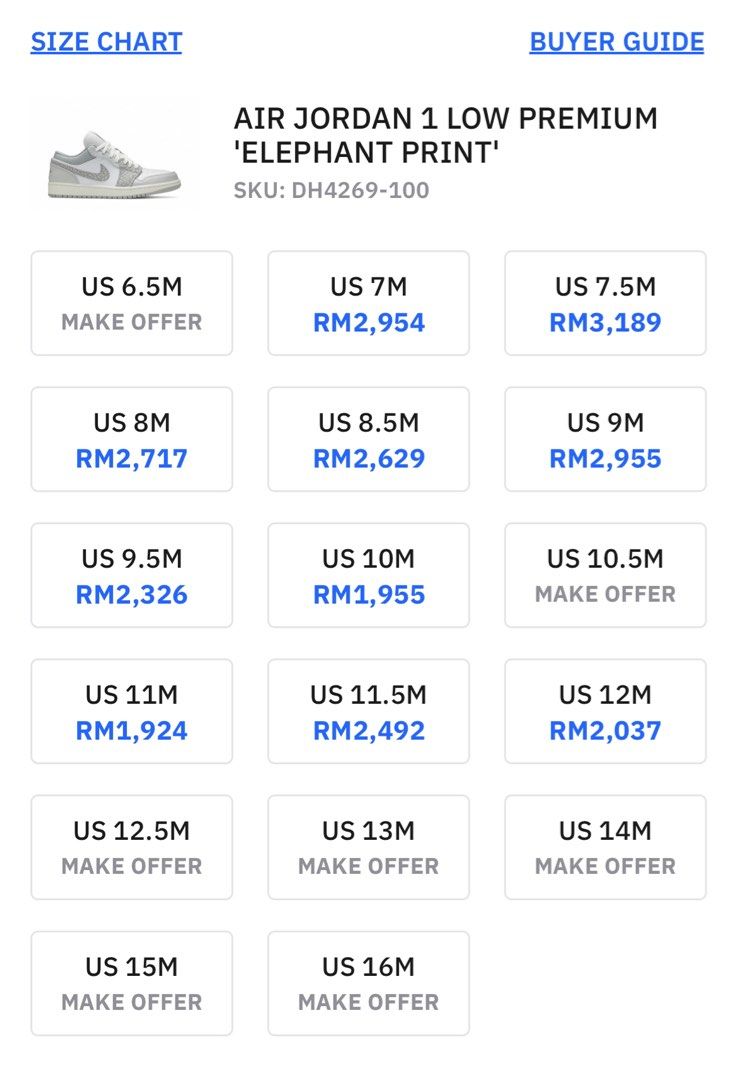Choose size US 7M for RM2,954

[369, 303]
